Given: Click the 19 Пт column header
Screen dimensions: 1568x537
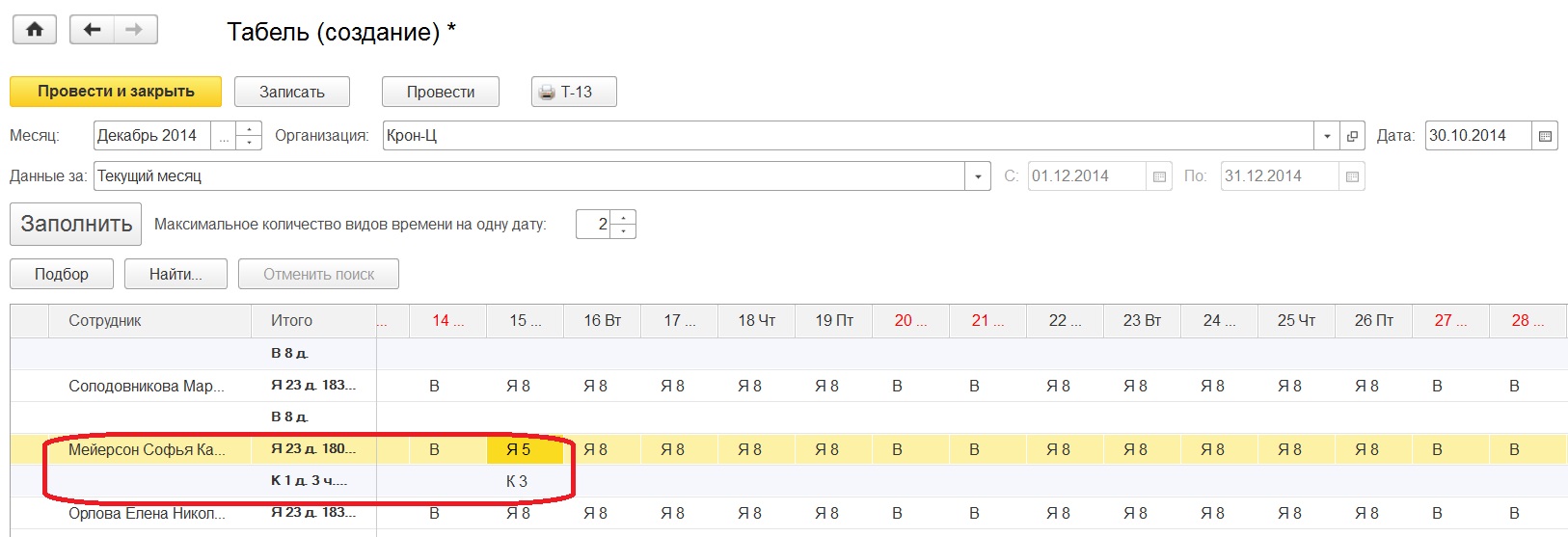Looking at the screenshot, I should (833, 321).
